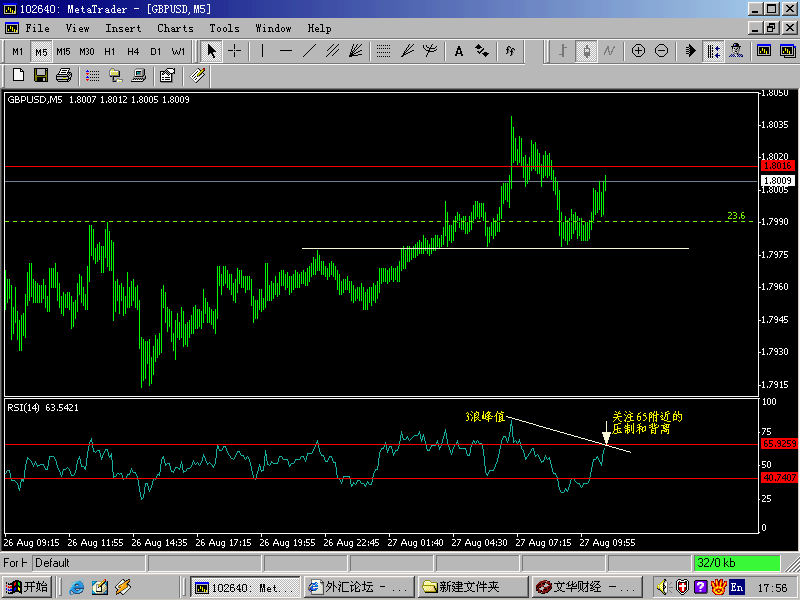Click the volume speaker tray icon
800x600 pixels.
tap(663, 587)
